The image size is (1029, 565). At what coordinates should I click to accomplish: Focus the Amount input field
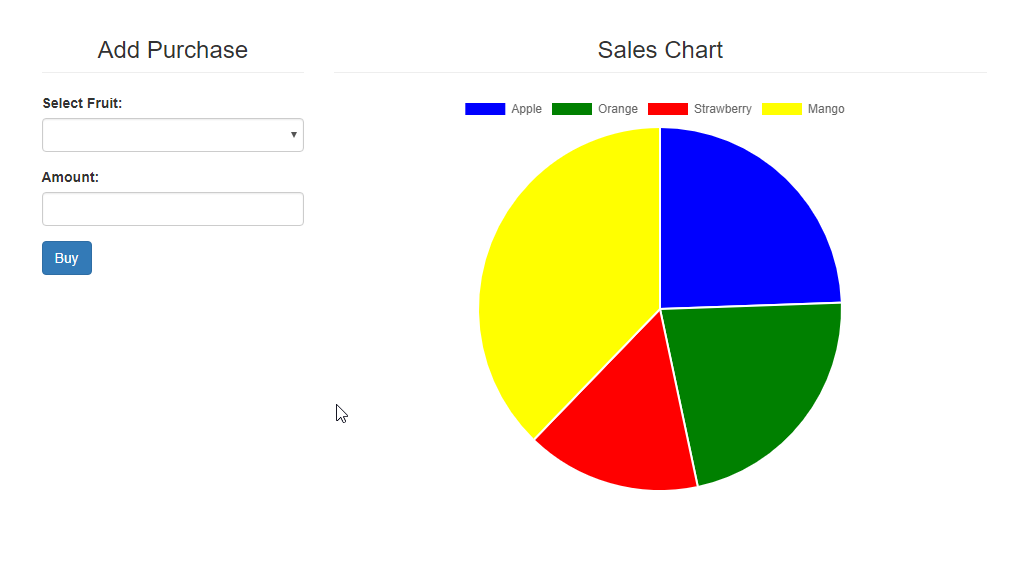click(173, 209)
